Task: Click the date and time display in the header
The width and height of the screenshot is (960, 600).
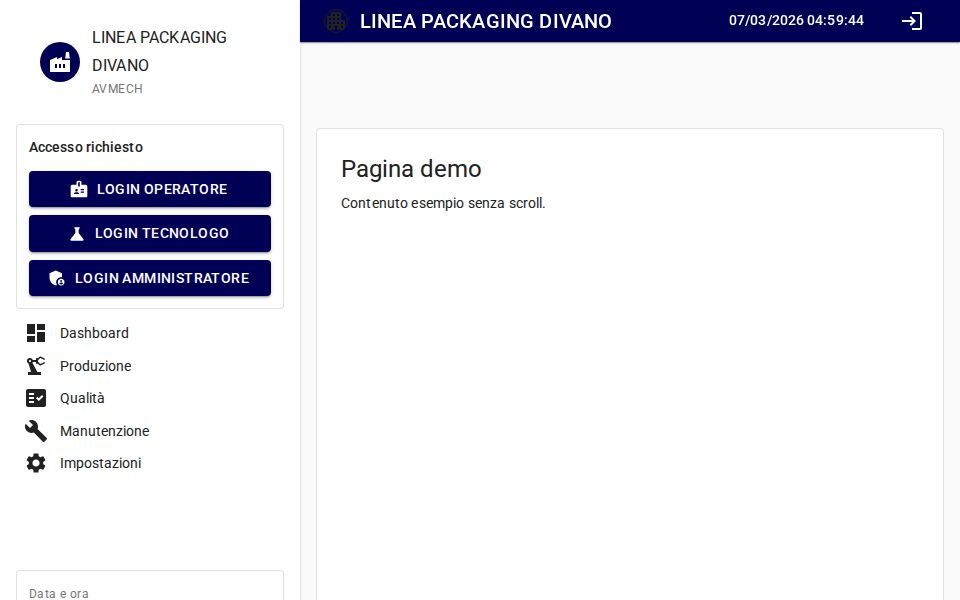Action: [x=796, y=21]
